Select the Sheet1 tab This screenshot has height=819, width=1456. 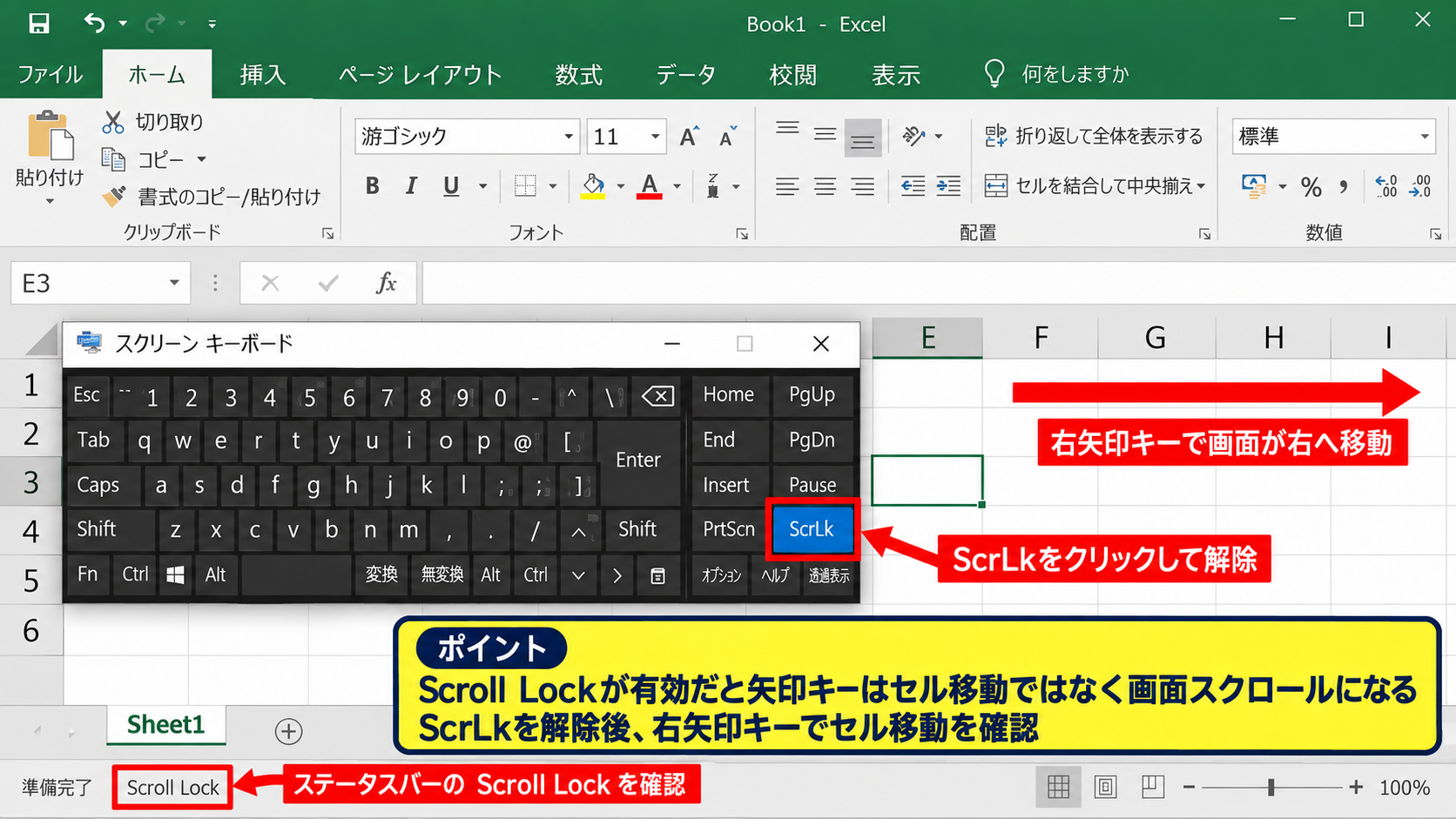pos(165,725)
